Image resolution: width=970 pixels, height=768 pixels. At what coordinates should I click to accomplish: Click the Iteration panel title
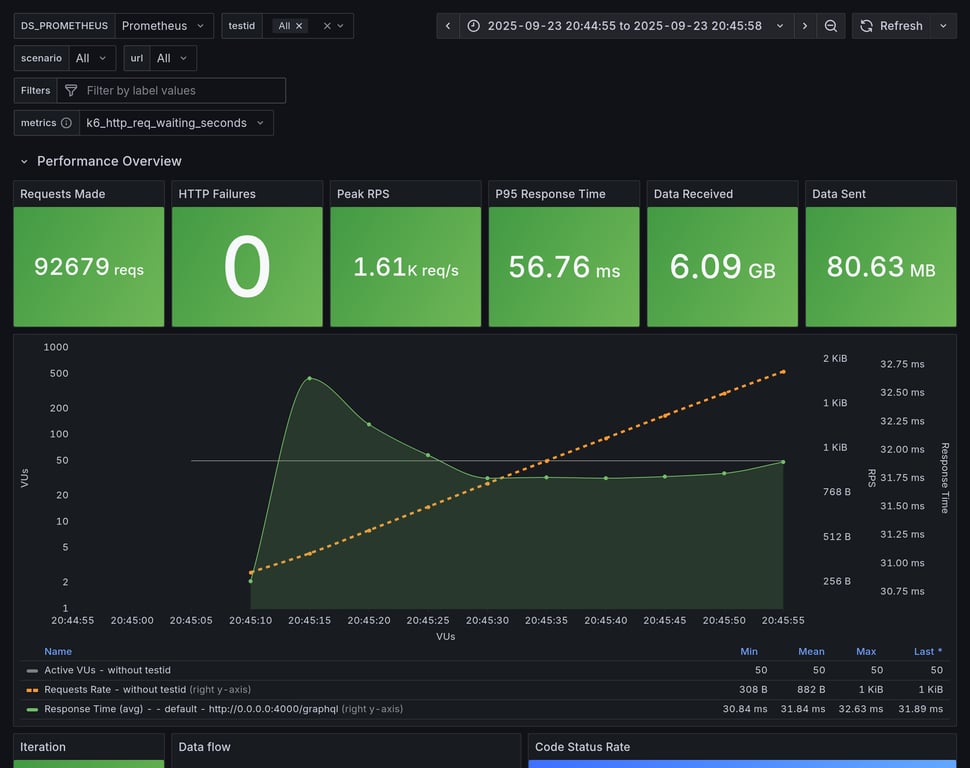click(43, 747)
